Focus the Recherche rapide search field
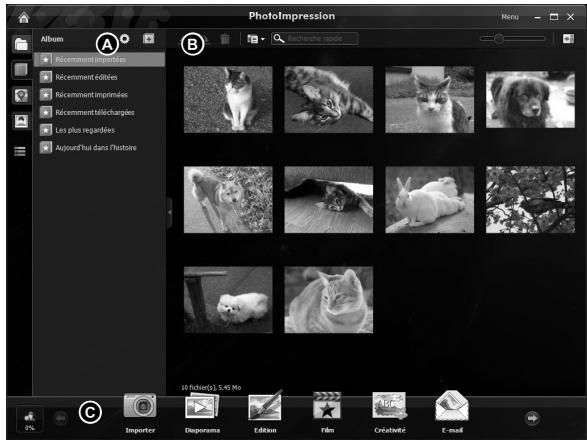Viewport: 587px width, 440px height. [x=314, y=39]
